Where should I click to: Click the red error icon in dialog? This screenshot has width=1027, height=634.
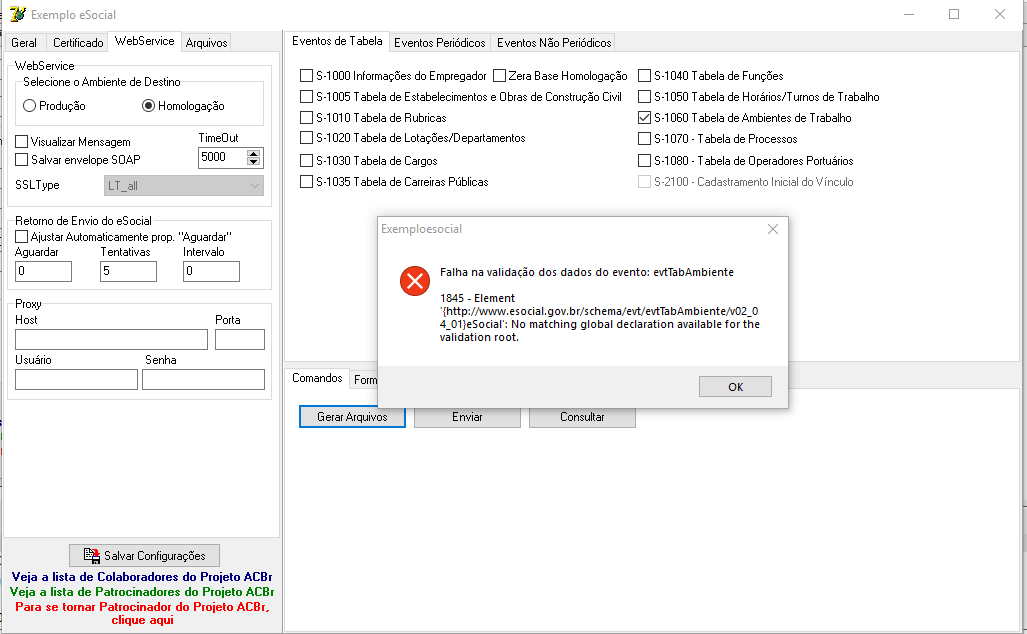(415, 281)
